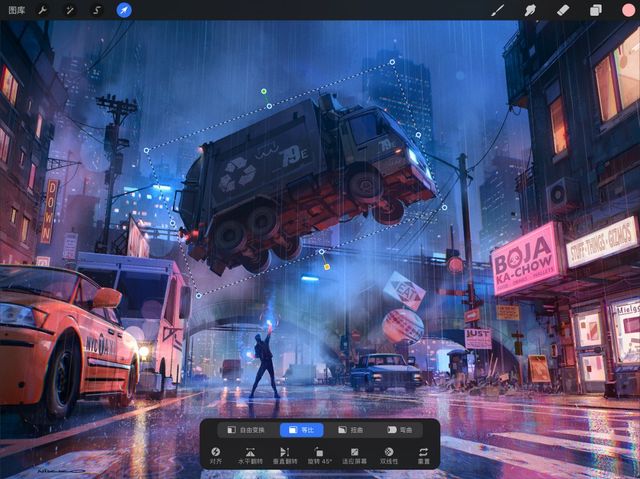The height and width of the screenshot is (479, 640).
Task: Click 适应屏幕 fit to screen
Action: click(x=354, y=455)
